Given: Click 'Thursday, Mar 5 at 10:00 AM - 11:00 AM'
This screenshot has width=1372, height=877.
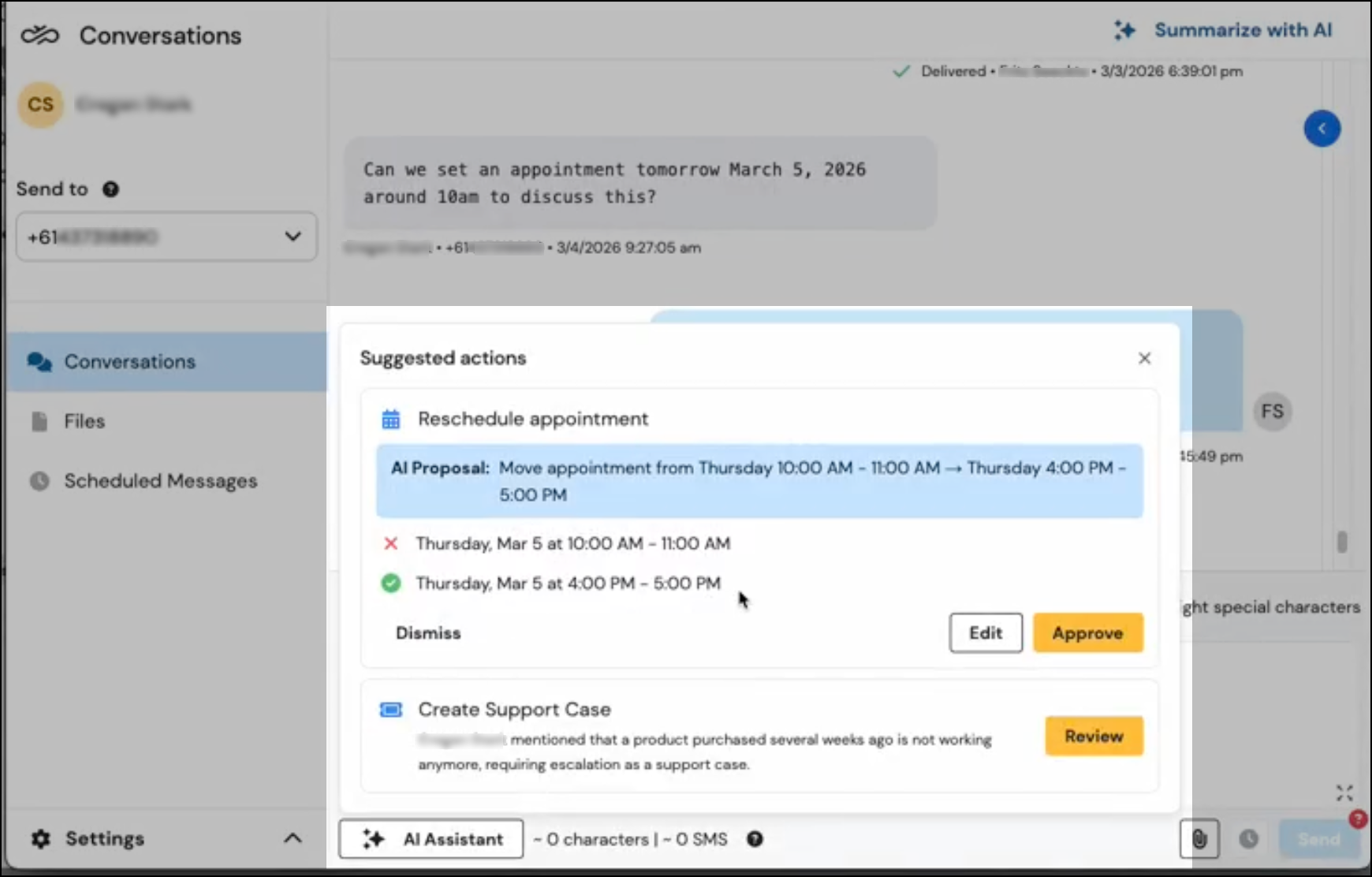Looking at the screenshot, I should pyautogui.click(x=573, y=543).
